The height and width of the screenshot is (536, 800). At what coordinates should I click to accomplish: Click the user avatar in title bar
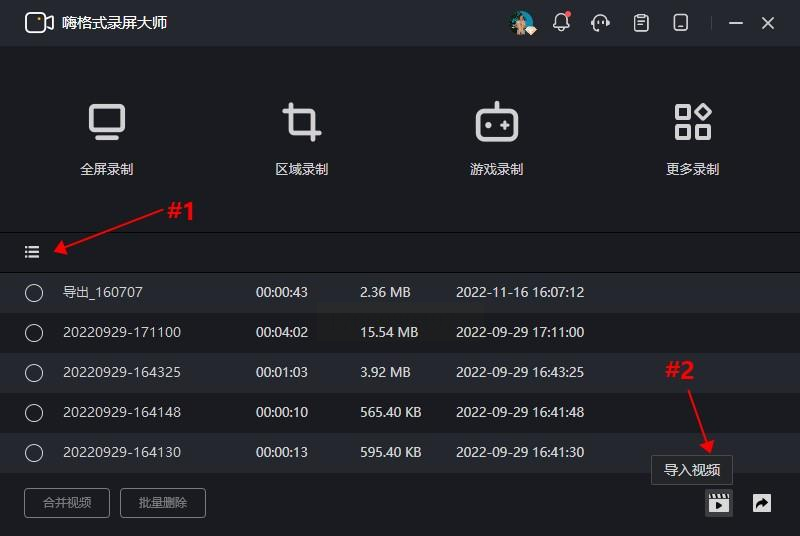point(523,23)
